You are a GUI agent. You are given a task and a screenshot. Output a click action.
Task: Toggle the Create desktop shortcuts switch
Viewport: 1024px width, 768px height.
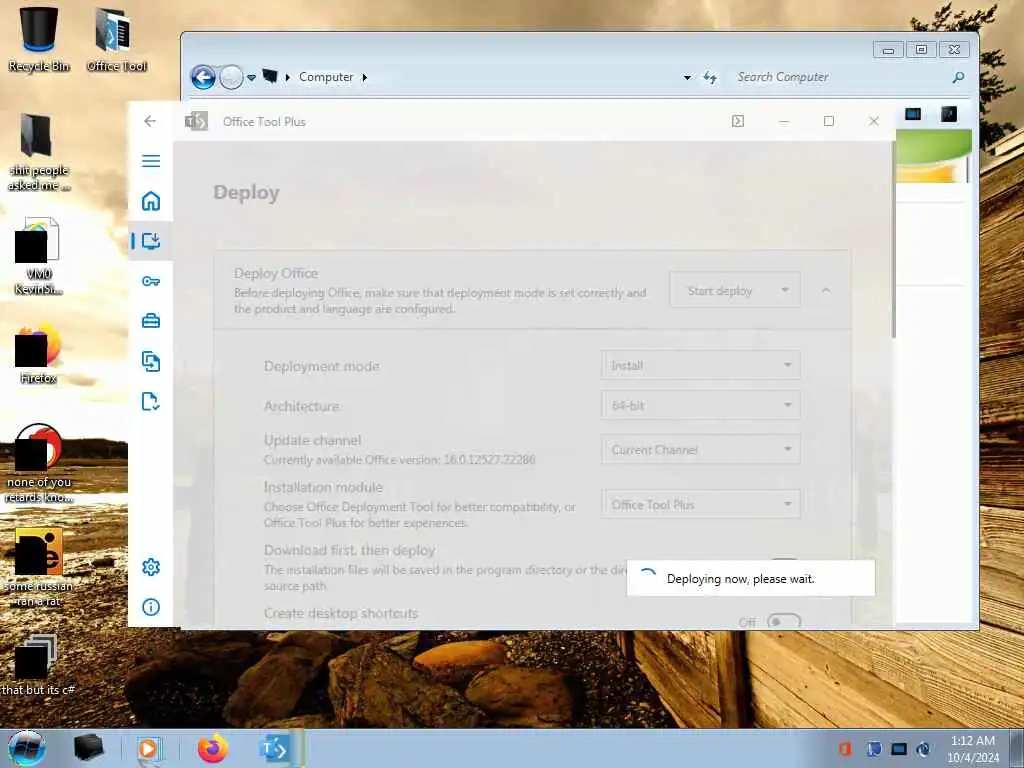[x=784, y=622]
